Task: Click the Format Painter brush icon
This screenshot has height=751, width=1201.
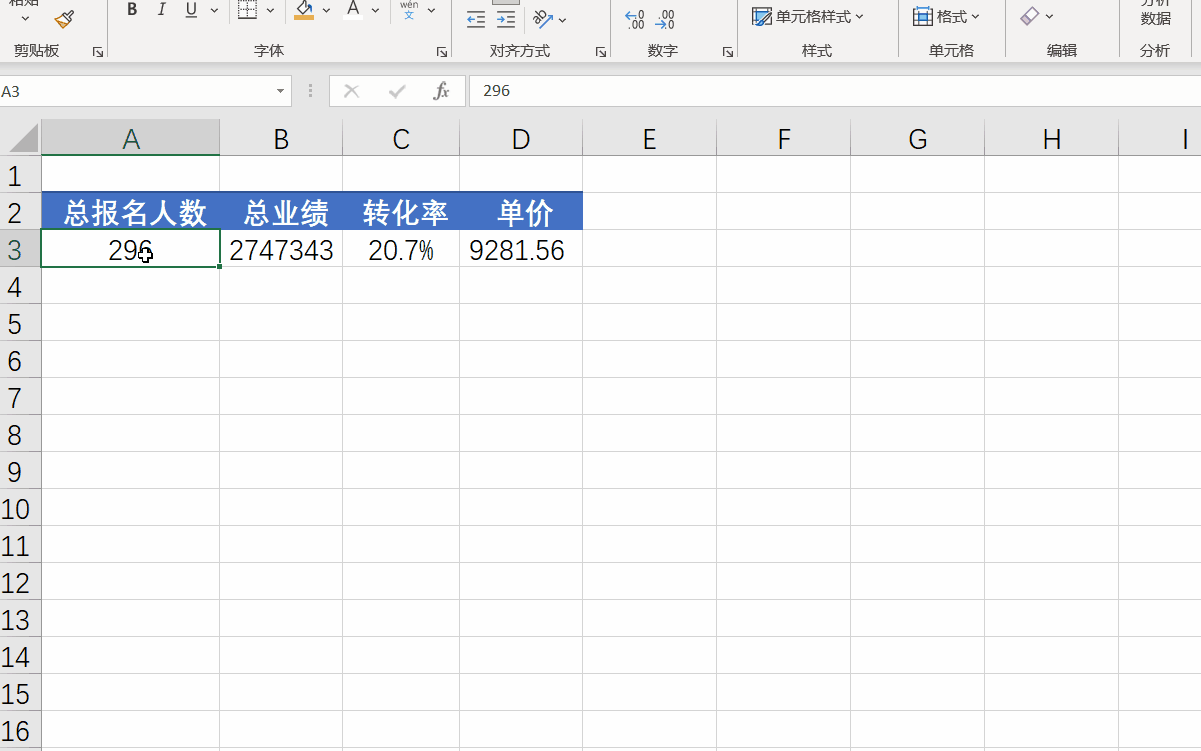Action: coord(65,18)
